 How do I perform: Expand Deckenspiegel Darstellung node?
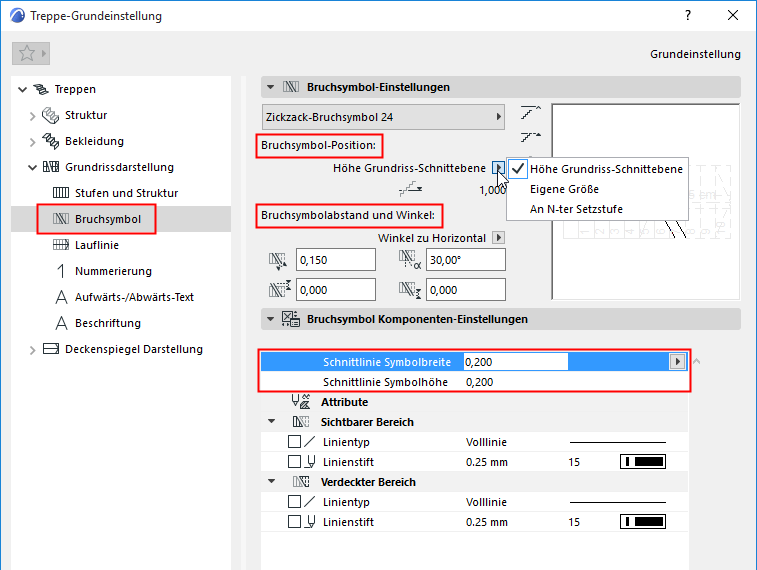click(32, 350)
